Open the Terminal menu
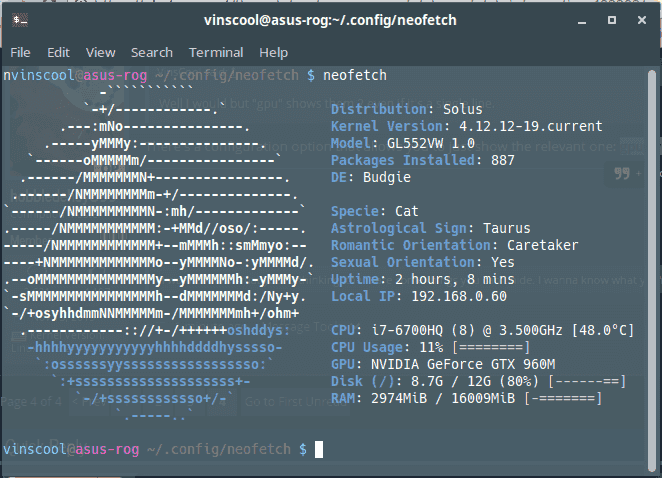This screenshot has width=662, height=478. coord(216,52)
